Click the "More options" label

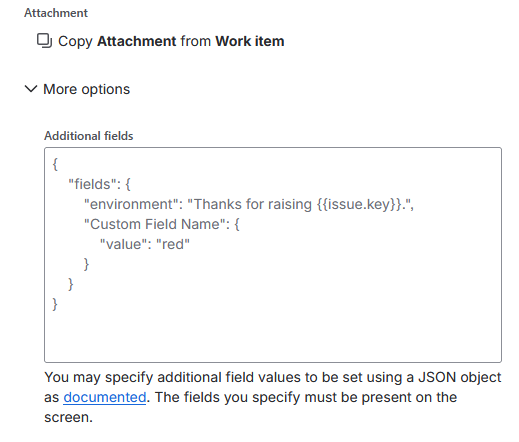87,89
